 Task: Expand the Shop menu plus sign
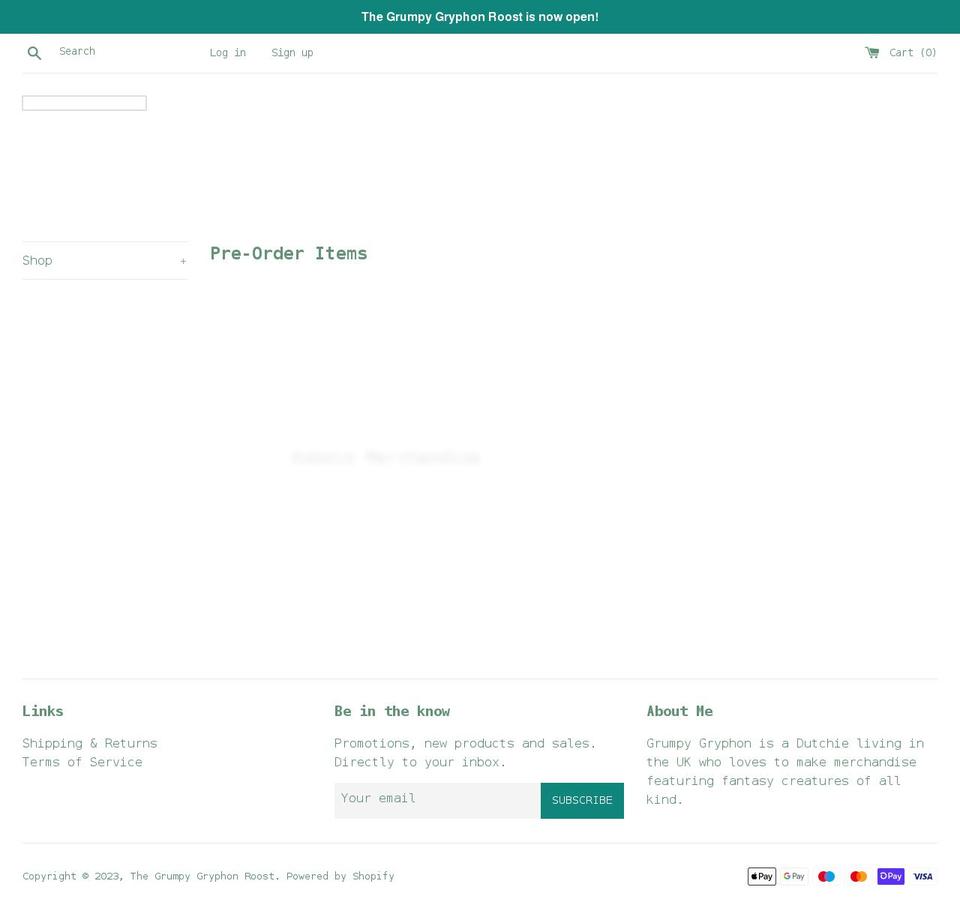click(x=183, y=261)
